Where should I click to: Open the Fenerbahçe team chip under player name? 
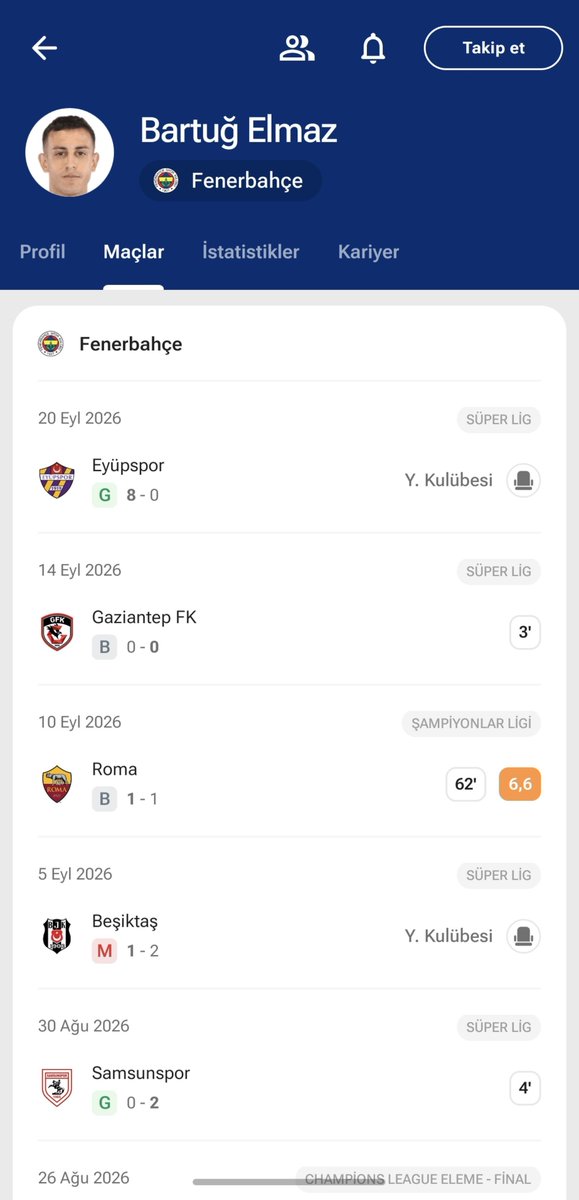[231, 181]
